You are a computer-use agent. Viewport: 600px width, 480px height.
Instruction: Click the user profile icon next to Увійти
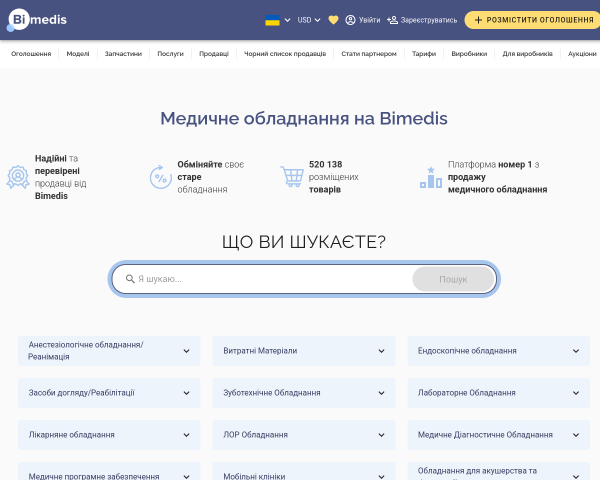coord(350,20)
